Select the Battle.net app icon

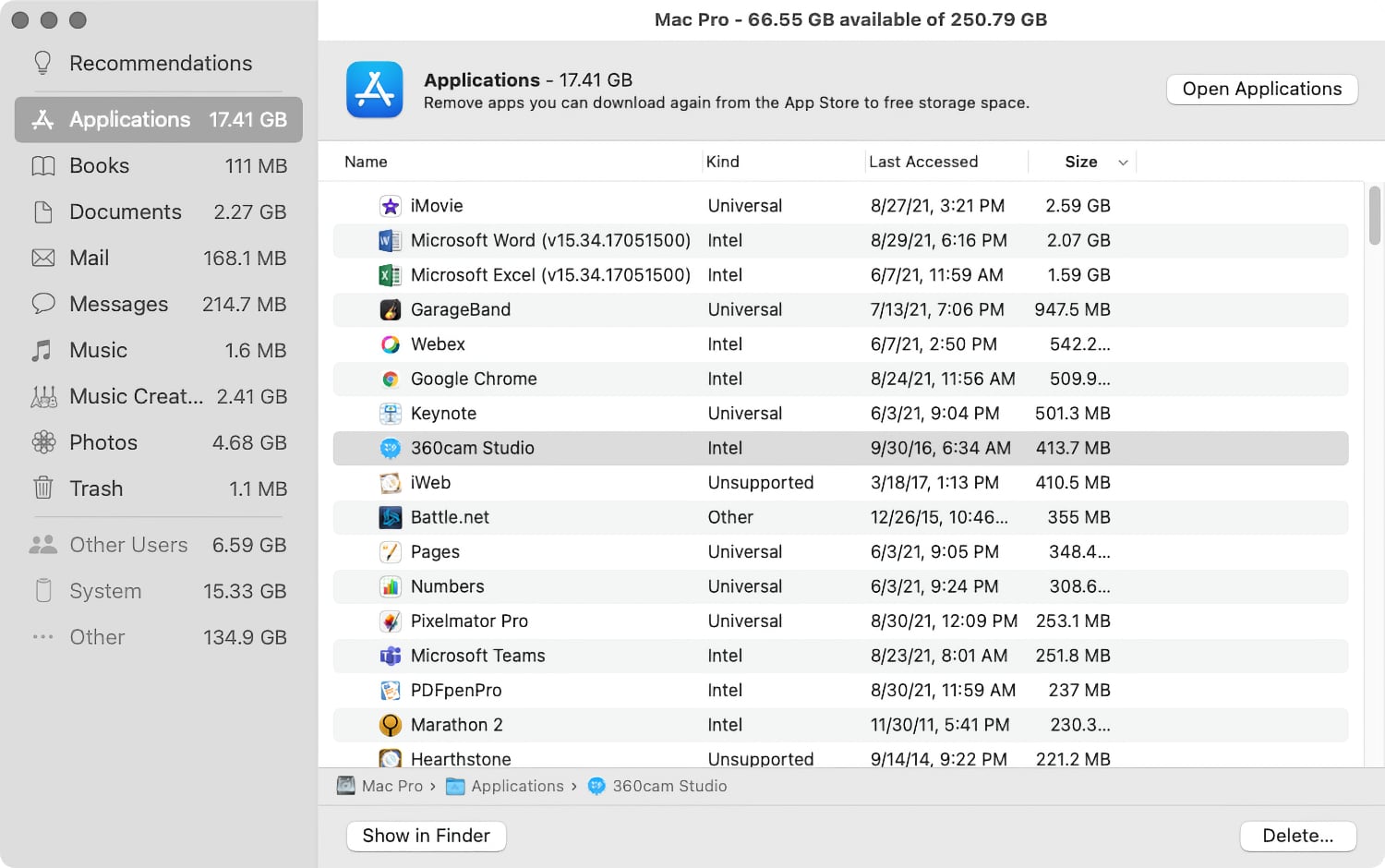point(391,517)
